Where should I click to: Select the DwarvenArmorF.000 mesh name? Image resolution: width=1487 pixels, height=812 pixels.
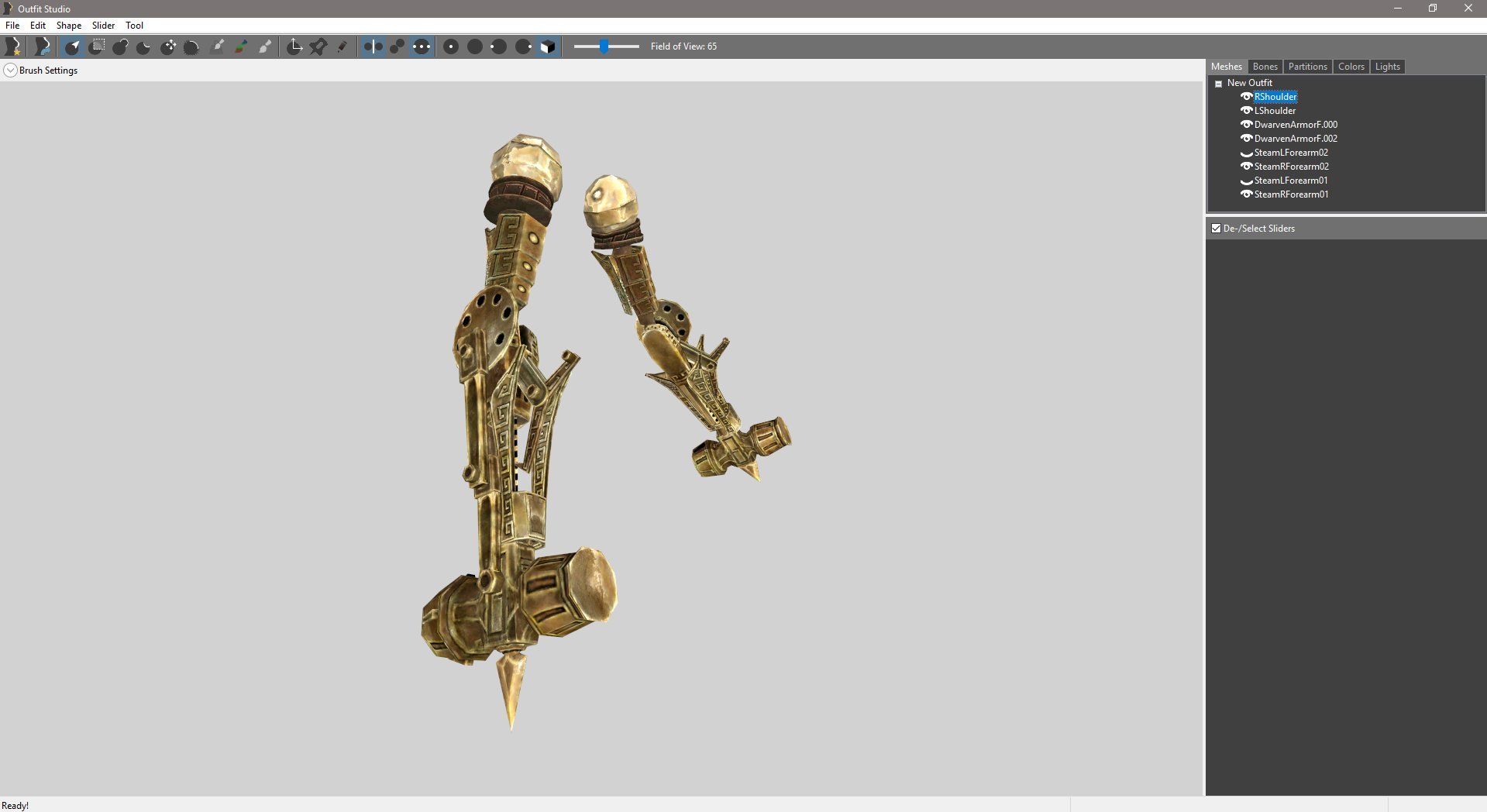(x=1296, y=125)
